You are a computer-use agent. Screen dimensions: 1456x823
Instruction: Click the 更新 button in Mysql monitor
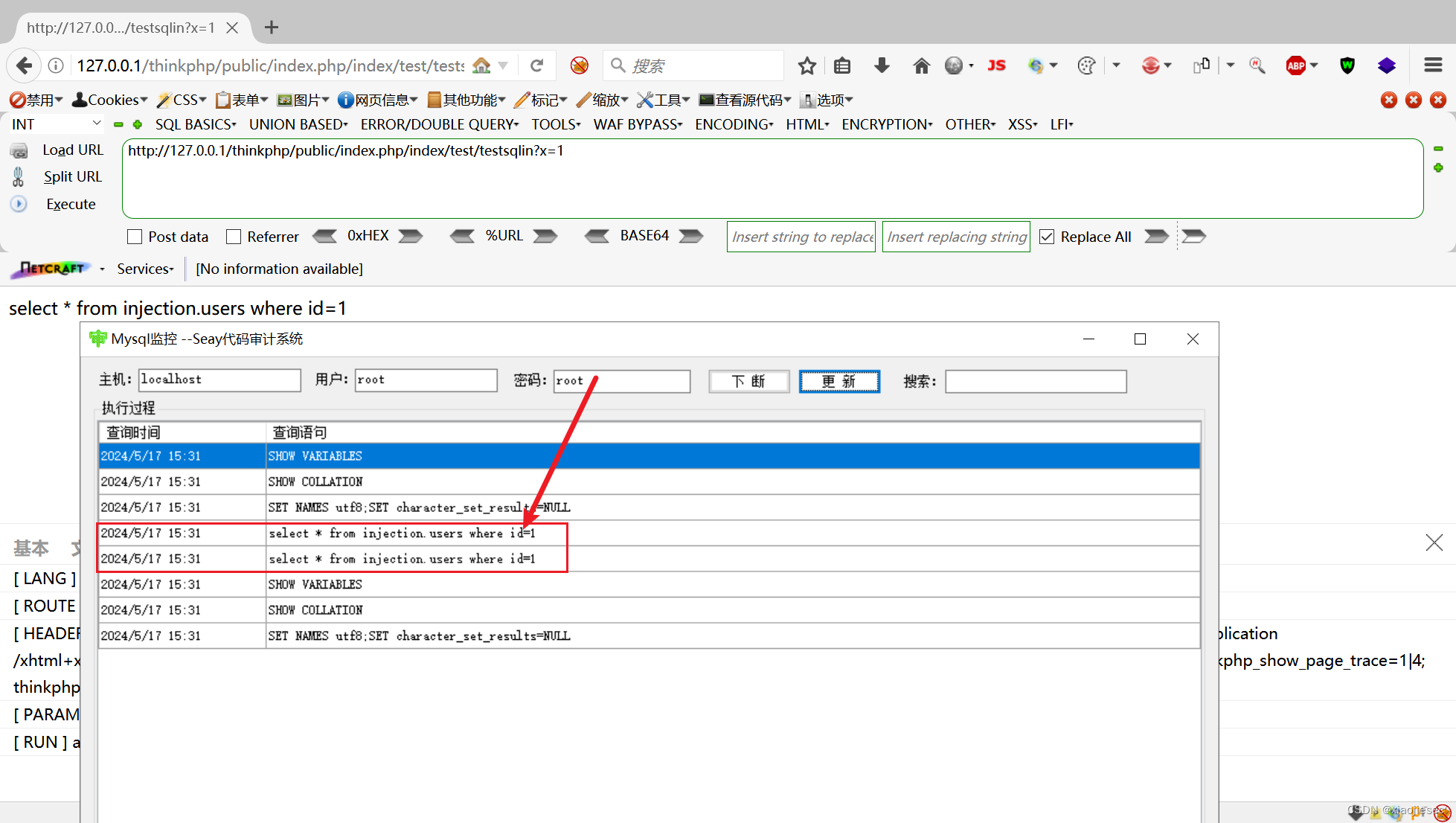coord(839,381)
